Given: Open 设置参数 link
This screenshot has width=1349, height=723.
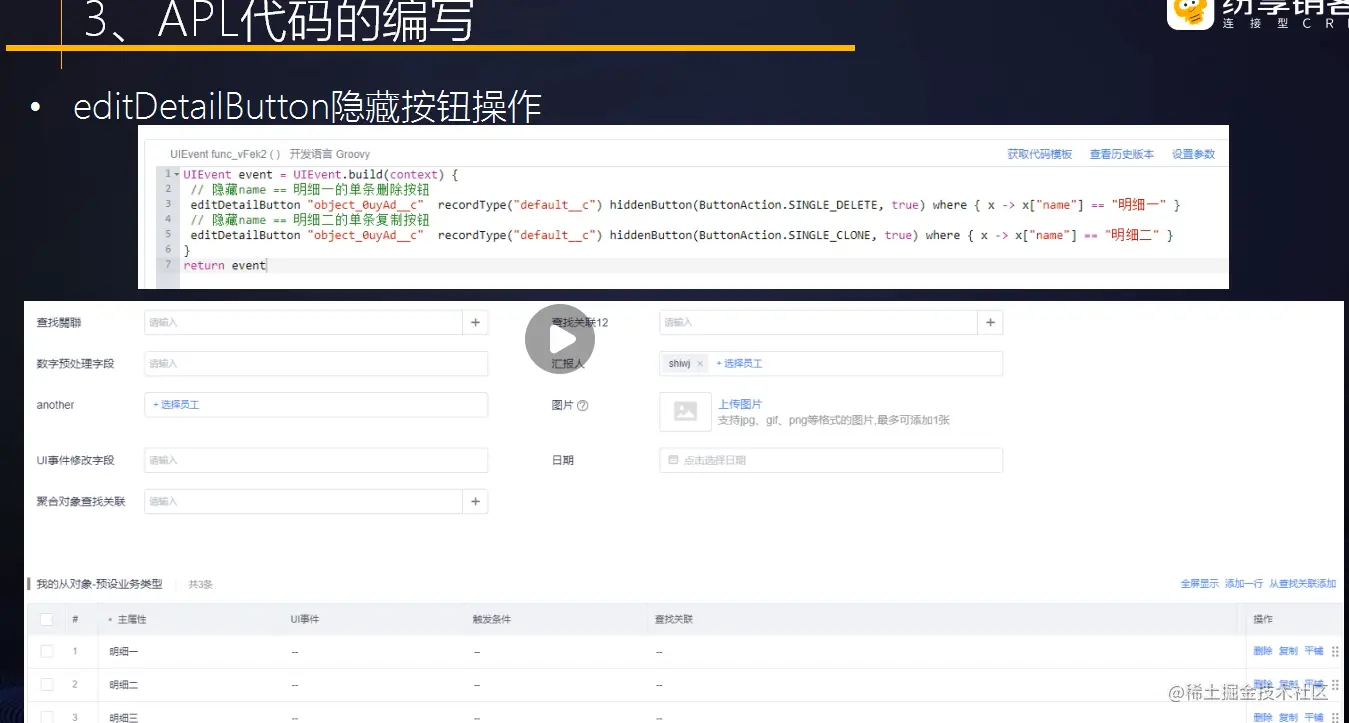Looking at the screenshot, I should click(1193, 154).
